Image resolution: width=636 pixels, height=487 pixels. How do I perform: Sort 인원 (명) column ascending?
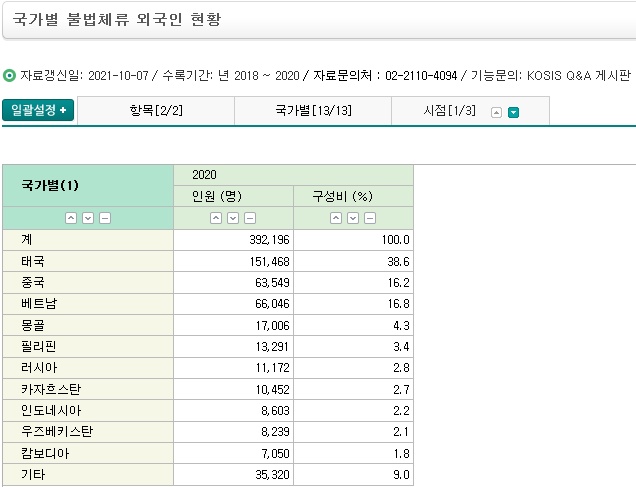click(x=216, y=218)
